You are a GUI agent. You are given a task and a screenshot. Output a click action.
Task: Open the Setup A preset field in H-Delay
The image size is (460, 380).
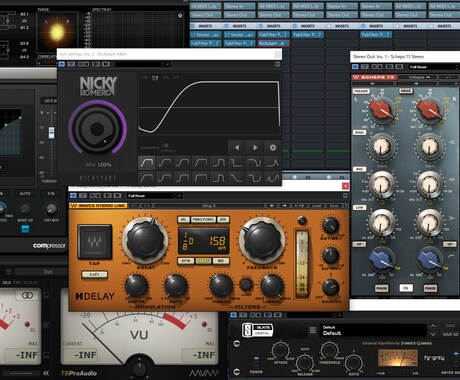[209, 206]
